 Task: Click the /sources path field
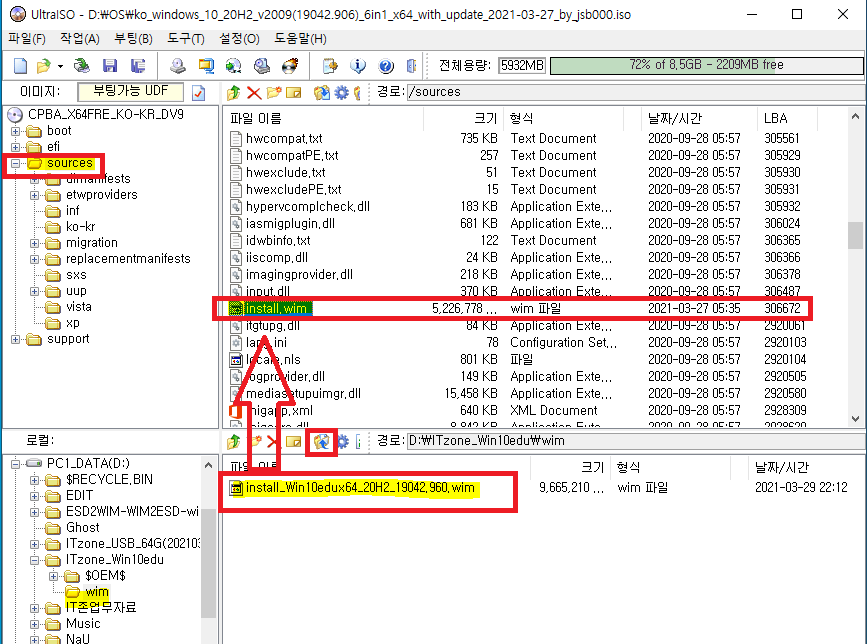635,92
